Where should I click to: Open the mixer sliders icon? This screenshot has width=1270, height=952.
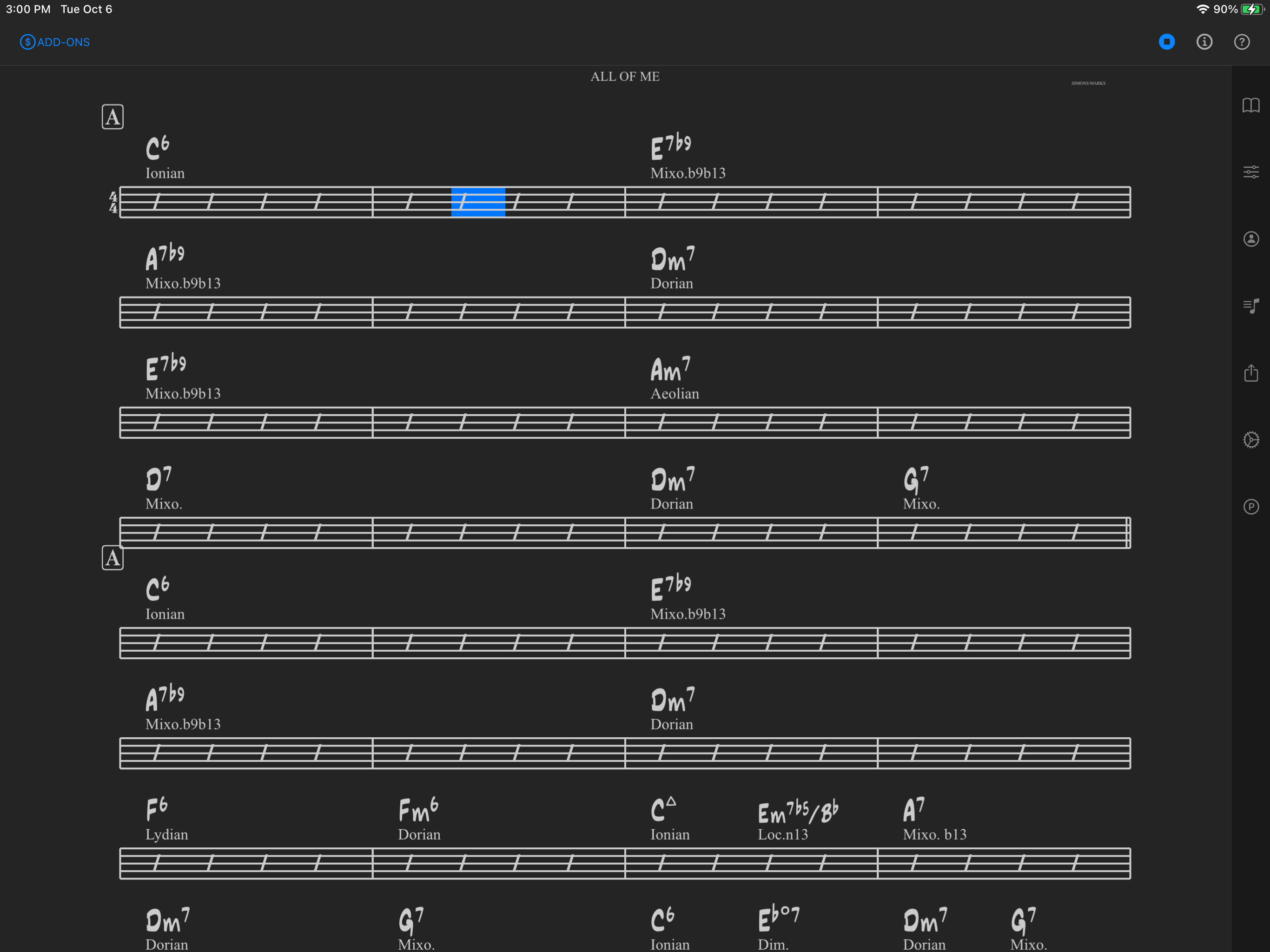1250,172
